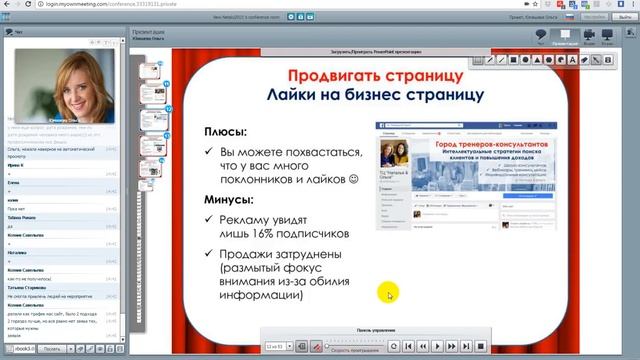
Task: Change language via the Russian flag
Action: tap(570, 17)
